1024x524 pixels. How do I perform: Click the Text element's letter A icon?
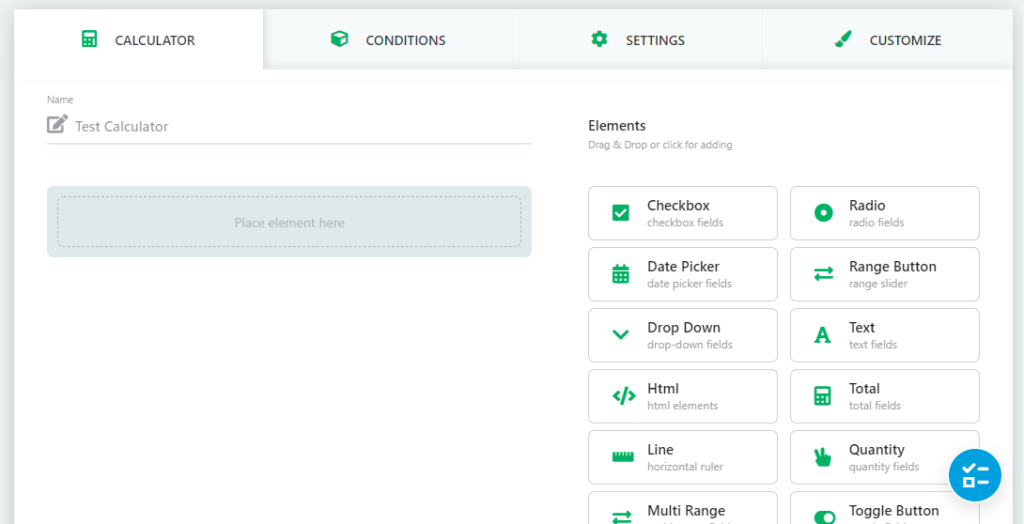823,335
